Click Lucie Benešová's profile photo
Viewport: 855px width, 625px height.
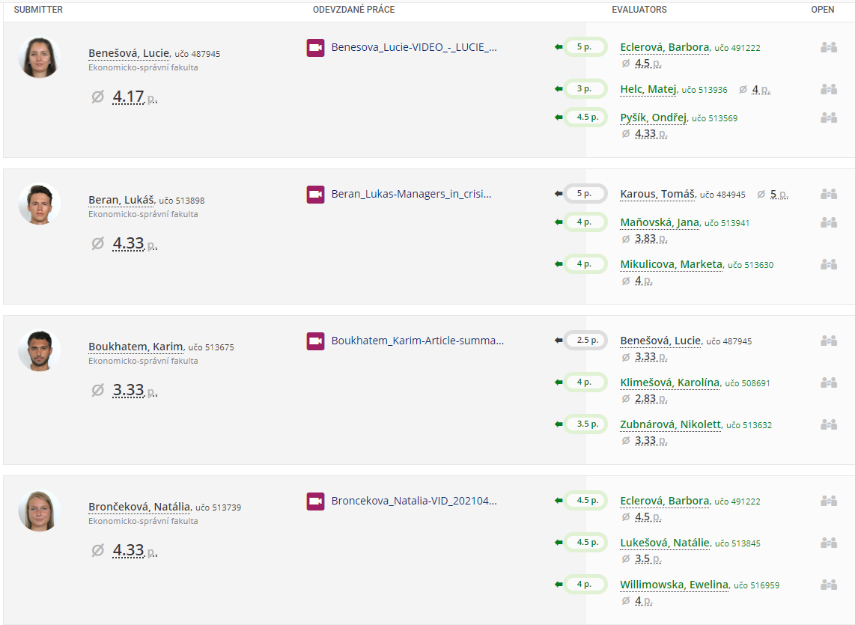tap(40, 58)
